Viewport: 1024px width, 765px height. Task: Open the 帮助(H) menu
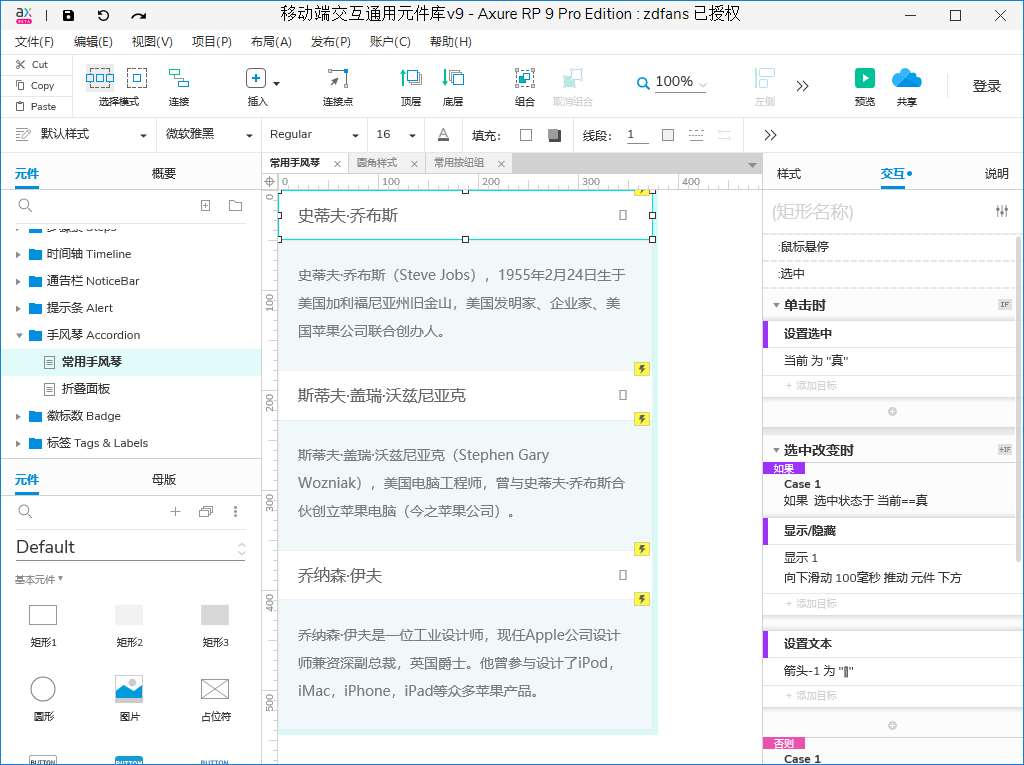tap(451, 42)
